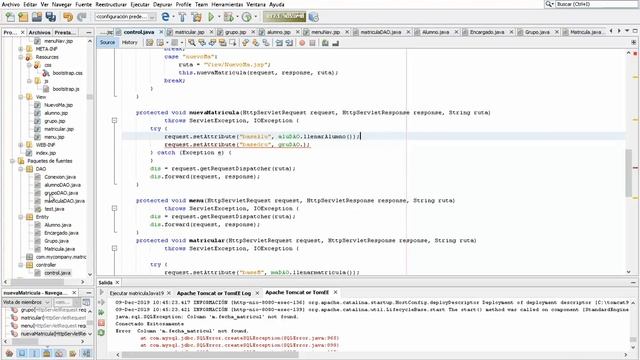The height and width of the screenshot is (360, 640).
Task: Select NuevoMa.jsp in the View folder
Action: [58, 105]
